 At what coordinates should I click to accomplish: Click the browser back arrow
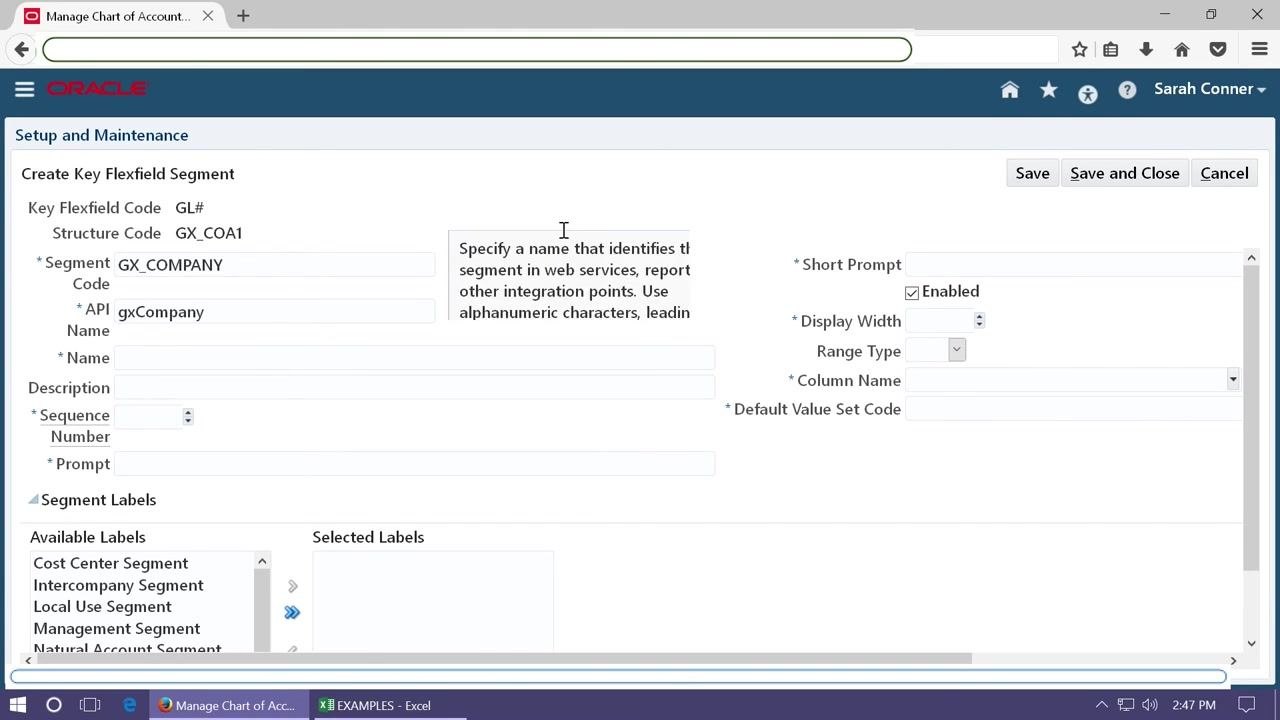[22, 49]
